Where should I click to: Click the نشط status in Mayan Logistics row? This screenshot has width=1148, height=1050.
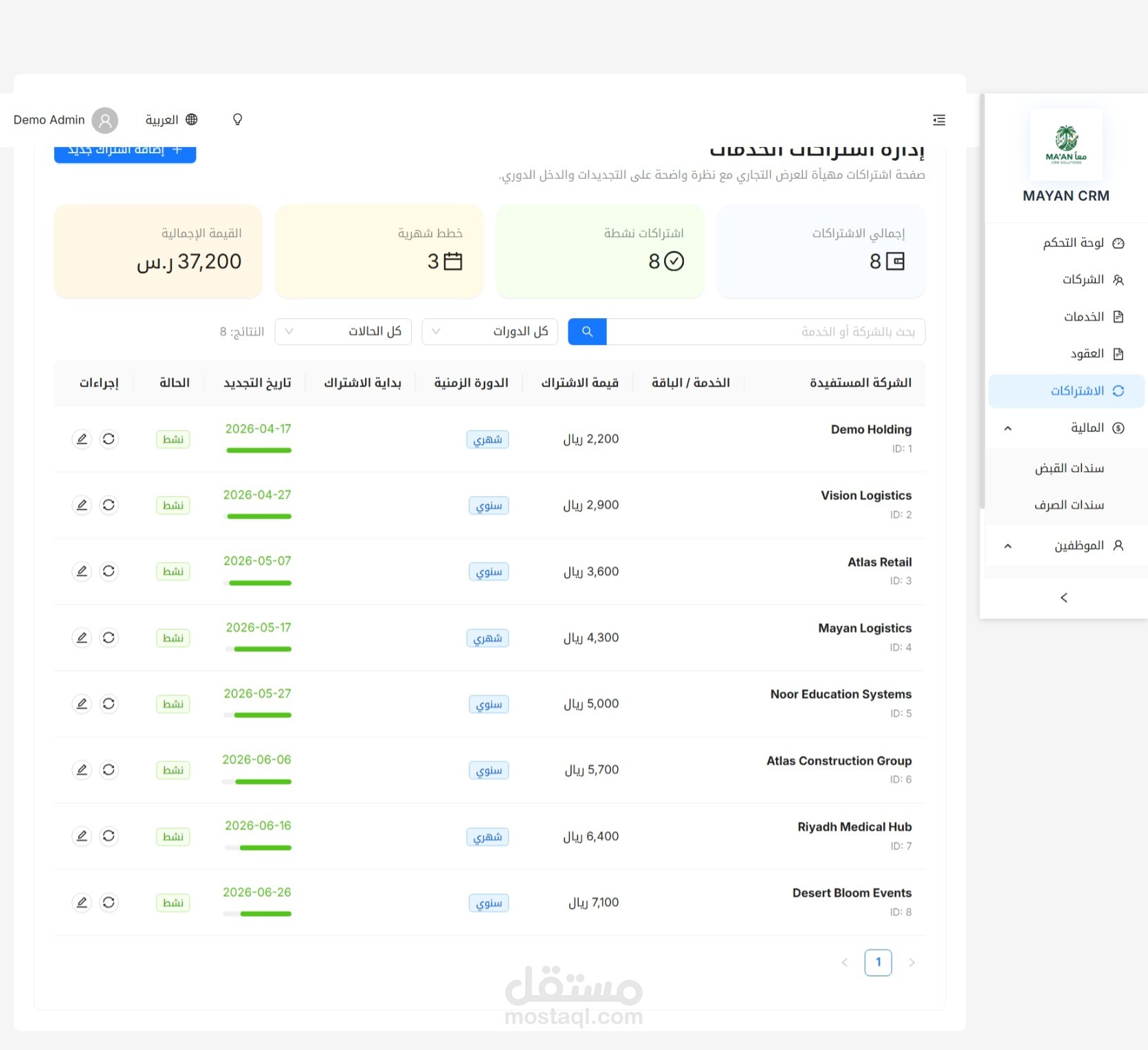pos(173,638)
